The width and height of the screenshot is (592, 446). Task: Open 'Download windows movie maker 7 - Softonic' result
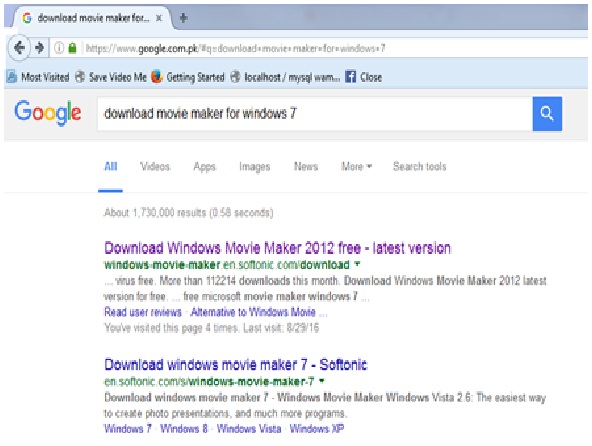tap(236, 365)
